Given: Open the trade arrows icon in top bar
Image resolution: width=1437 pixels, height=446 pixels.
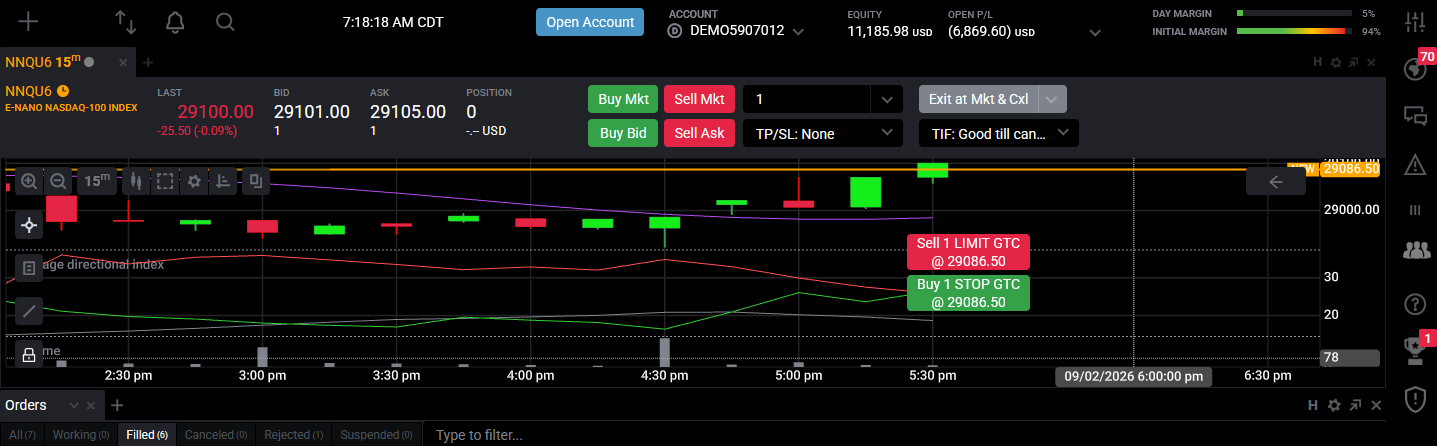Looking at the screenshot, I should click(125, 21).
